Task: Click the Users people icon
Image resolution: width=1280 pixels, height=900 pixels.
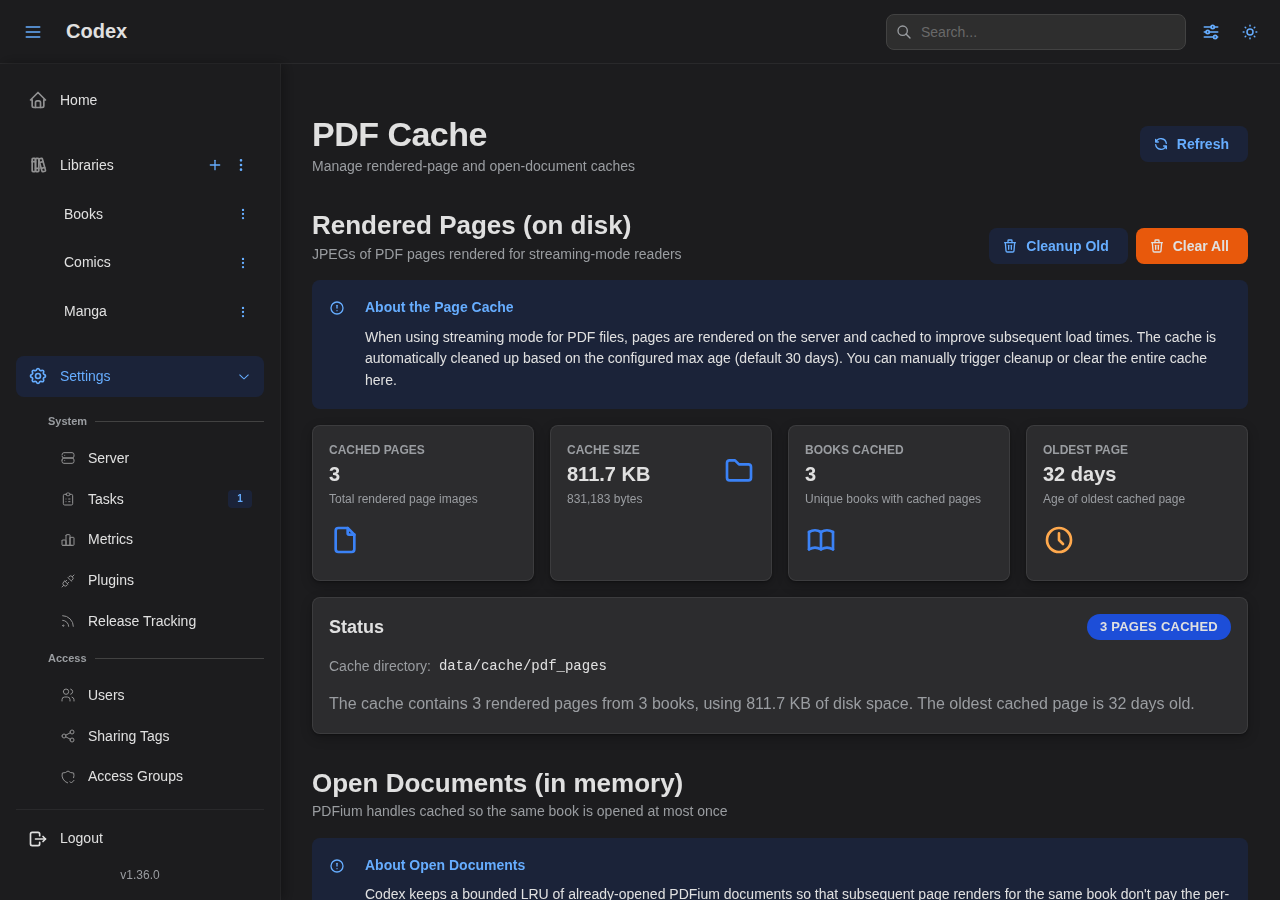Action: click(x=68, y=695)
